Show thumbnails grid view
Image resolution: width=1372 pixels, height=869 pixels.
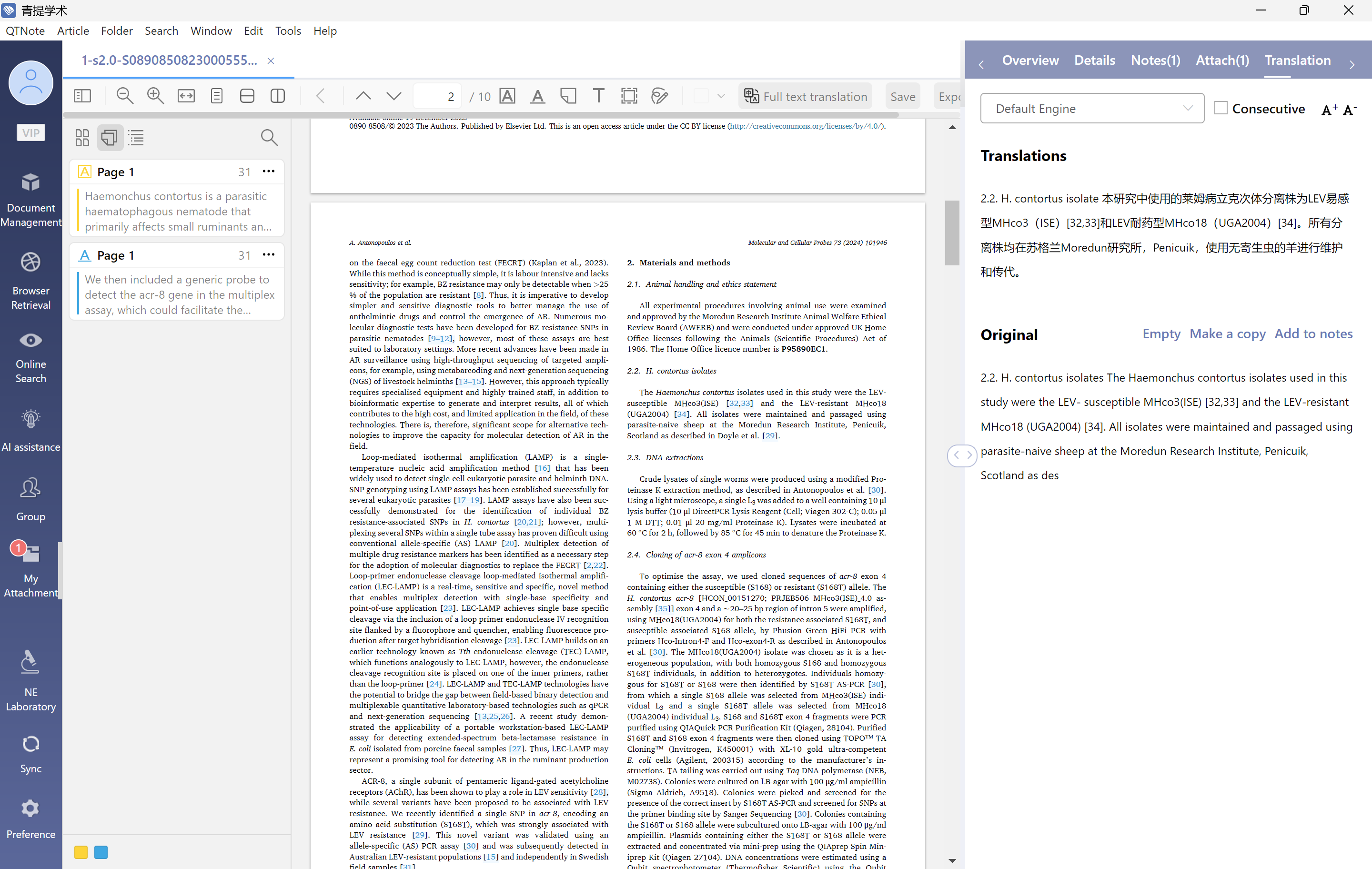point(82,137)
